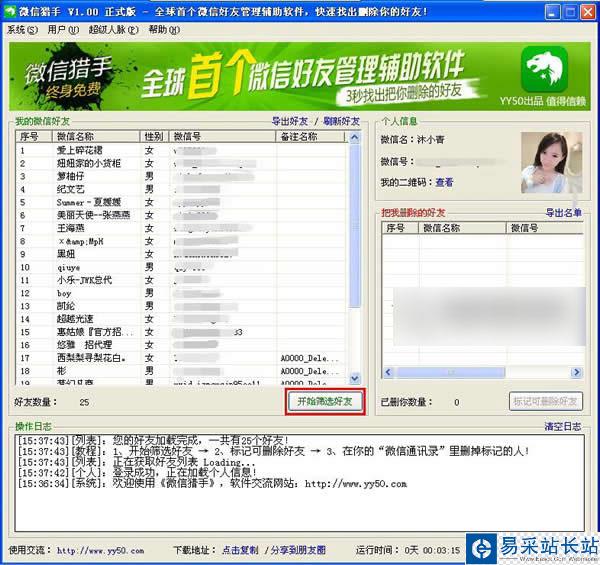600x565 pixels.
Task: Click 查看 to view my QR code
Action: pos(444,182)
